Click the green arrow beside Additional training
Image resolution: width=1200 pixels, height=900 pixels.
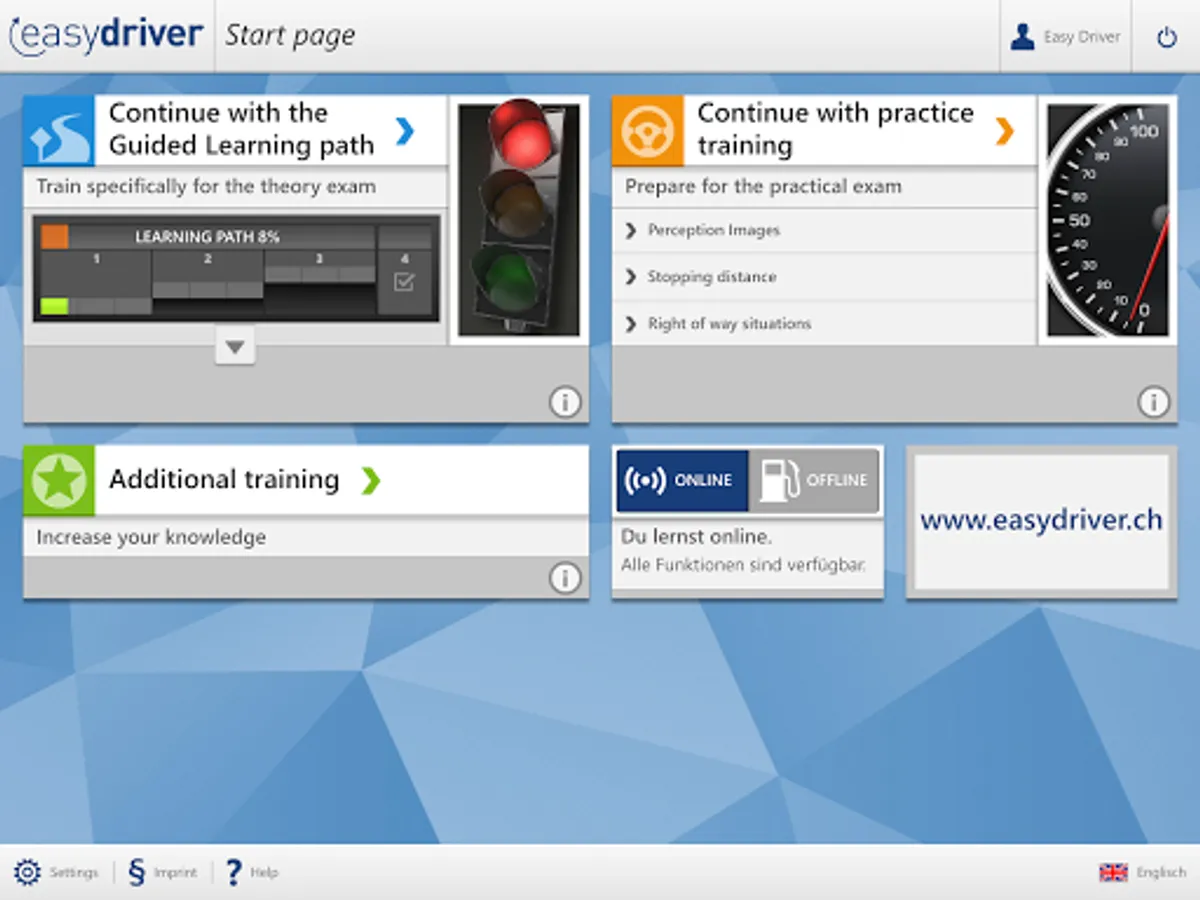coord(371,480)
